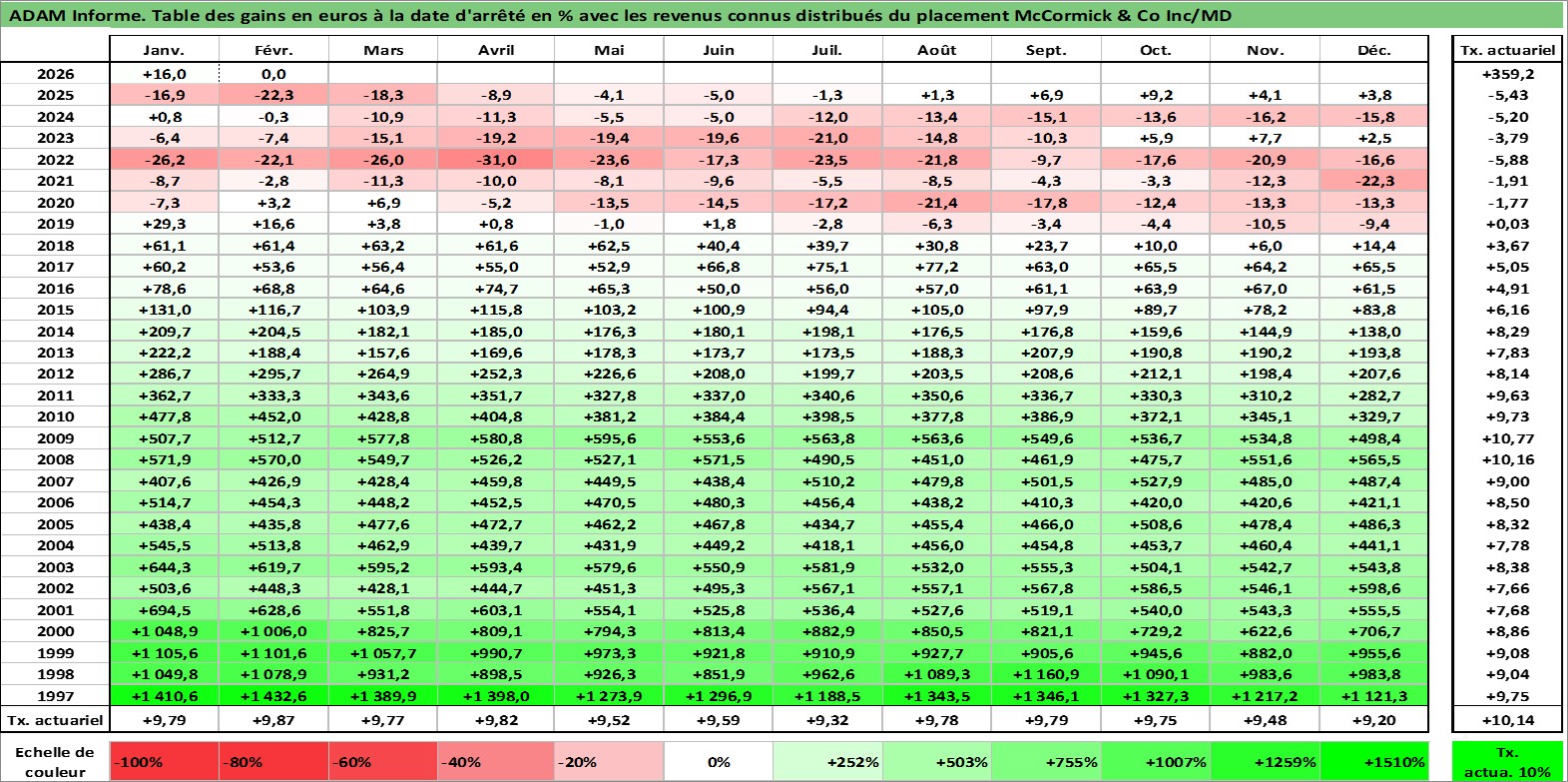Screen dimensions: 1568x782
Task: Click the 'Tx. actuariel' header above the rightmost column
Action: (1507, 50)
